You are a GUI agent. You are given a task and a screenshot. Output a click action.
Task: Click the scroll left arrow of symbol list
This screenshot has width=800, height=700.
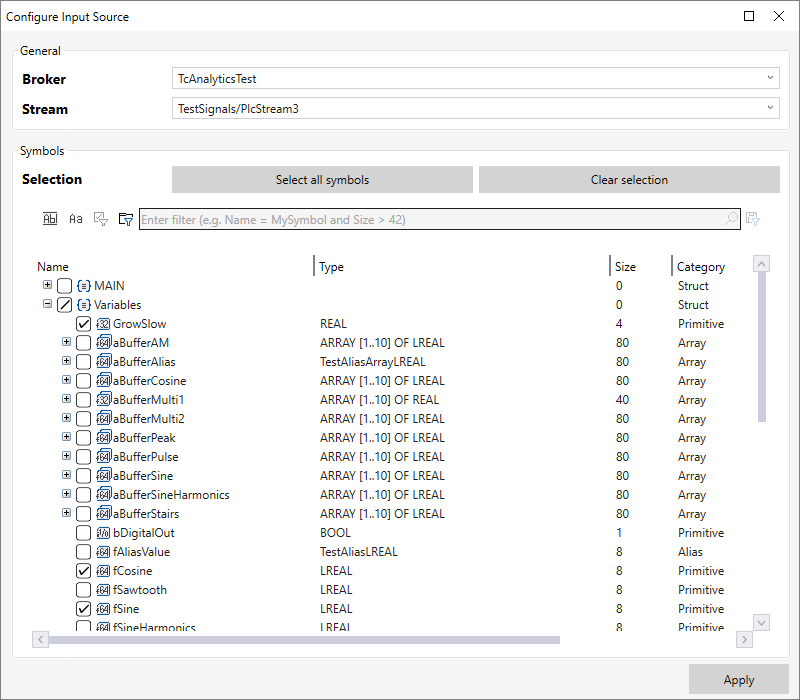(x=40, y=639)
